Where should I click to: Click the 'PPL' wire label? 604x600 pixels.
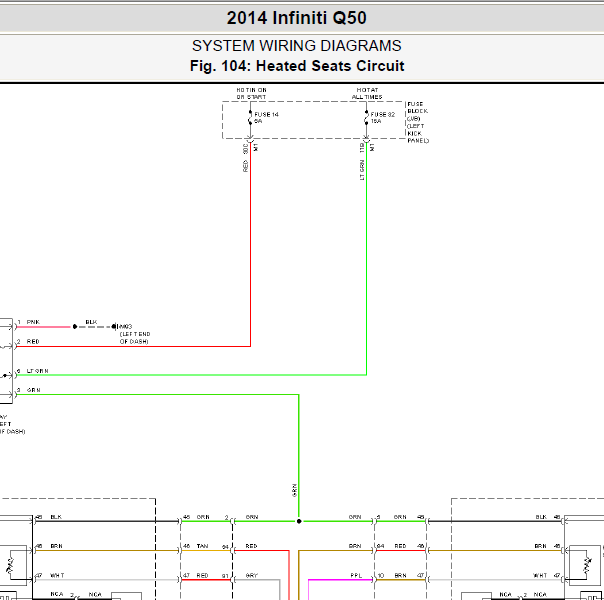[356, 575]
